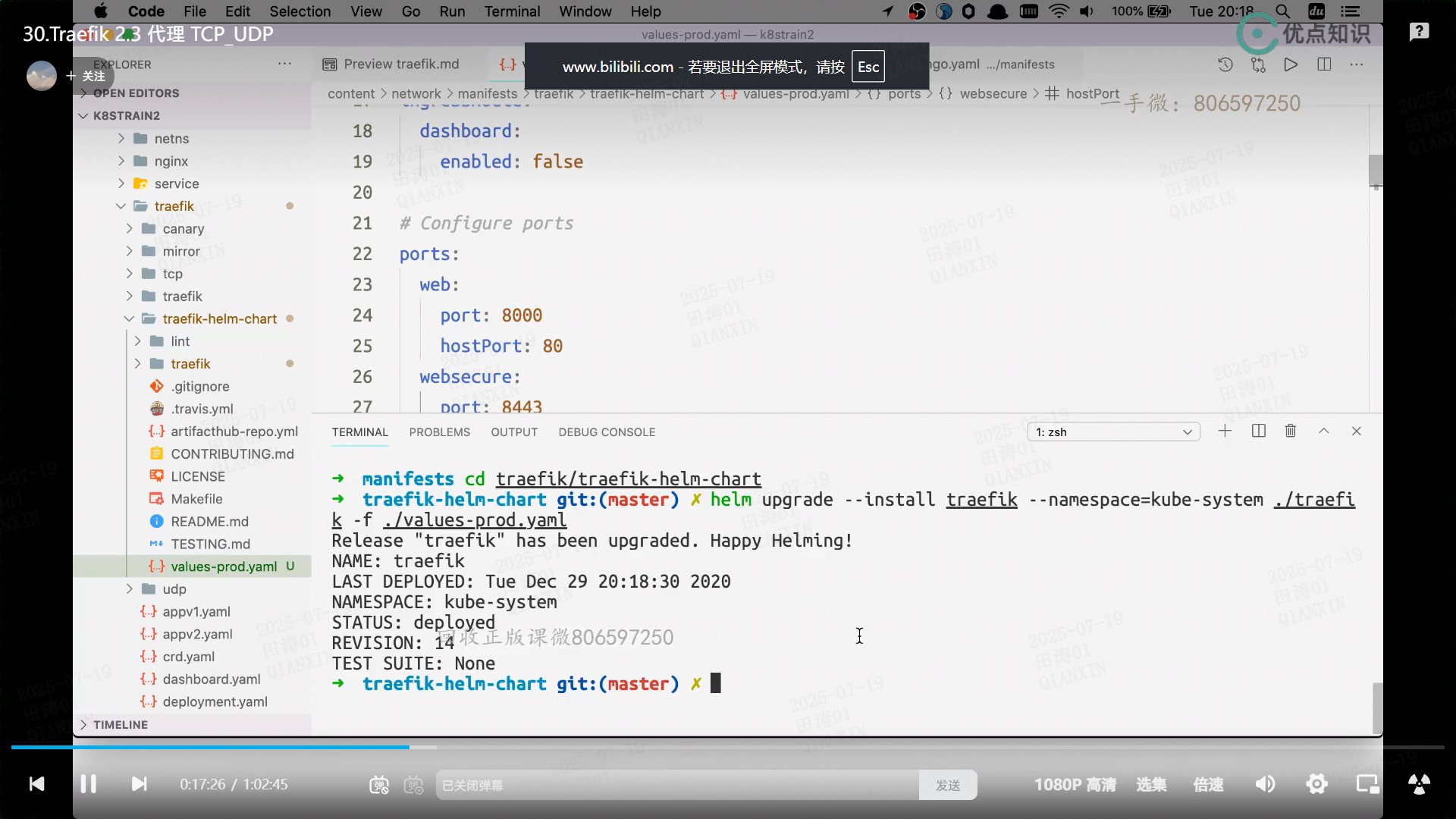The width and height of the screenshot is (1456, 819).
Task: Open video player settings gear
Action: tap(1316, 784)
